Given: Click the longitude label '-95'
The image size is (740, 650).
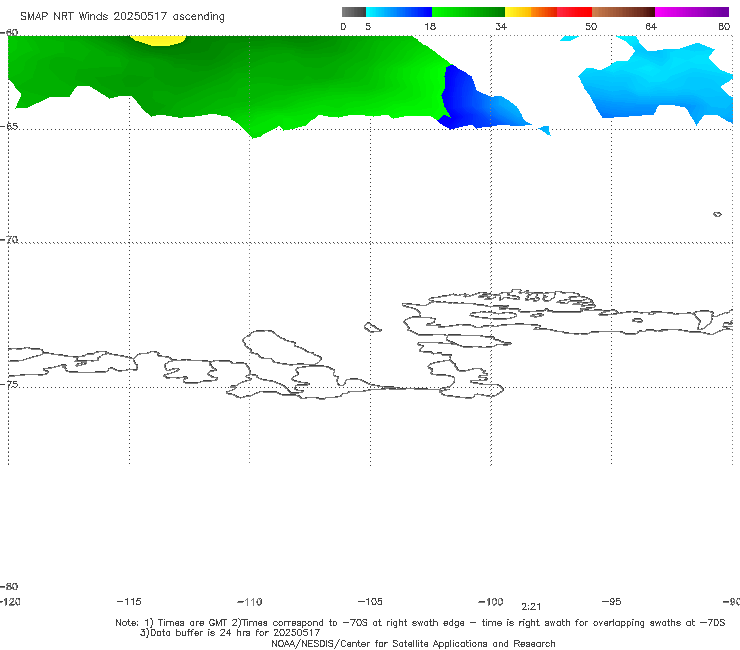Looking at the screenshot, I should (x=612, y=601).
